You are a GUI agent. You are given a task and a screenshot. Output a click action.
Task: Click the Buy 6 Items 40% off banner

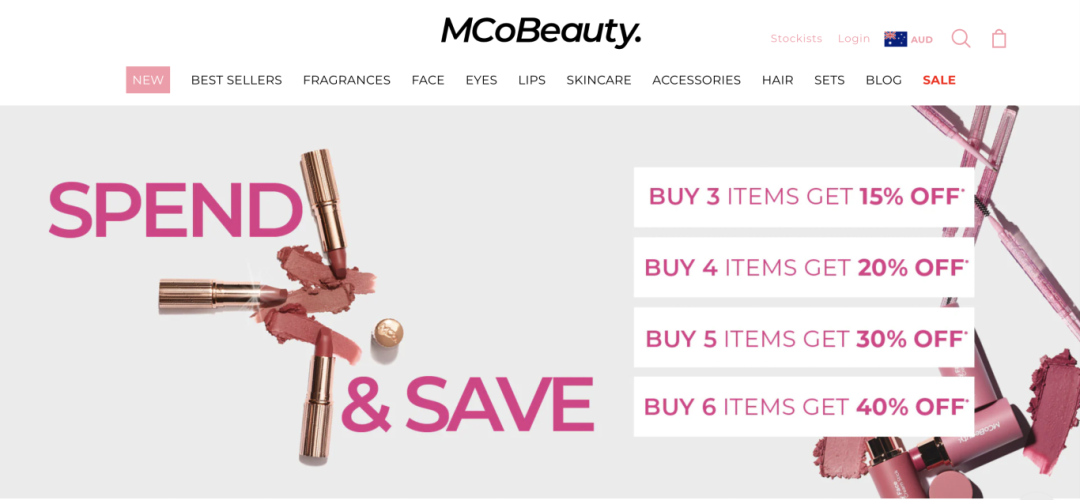pos(804,407)
